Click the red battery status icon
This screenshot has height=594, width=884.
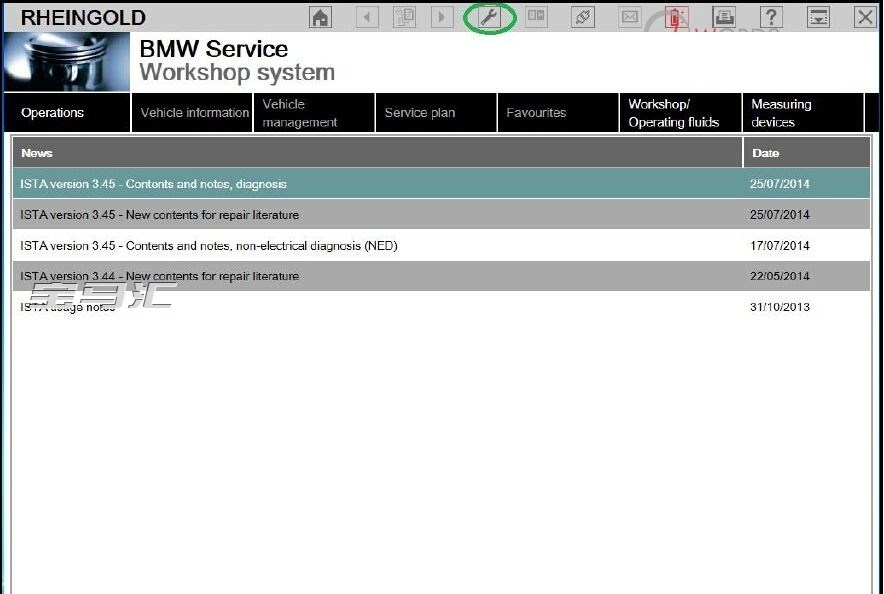click(677, 17)
